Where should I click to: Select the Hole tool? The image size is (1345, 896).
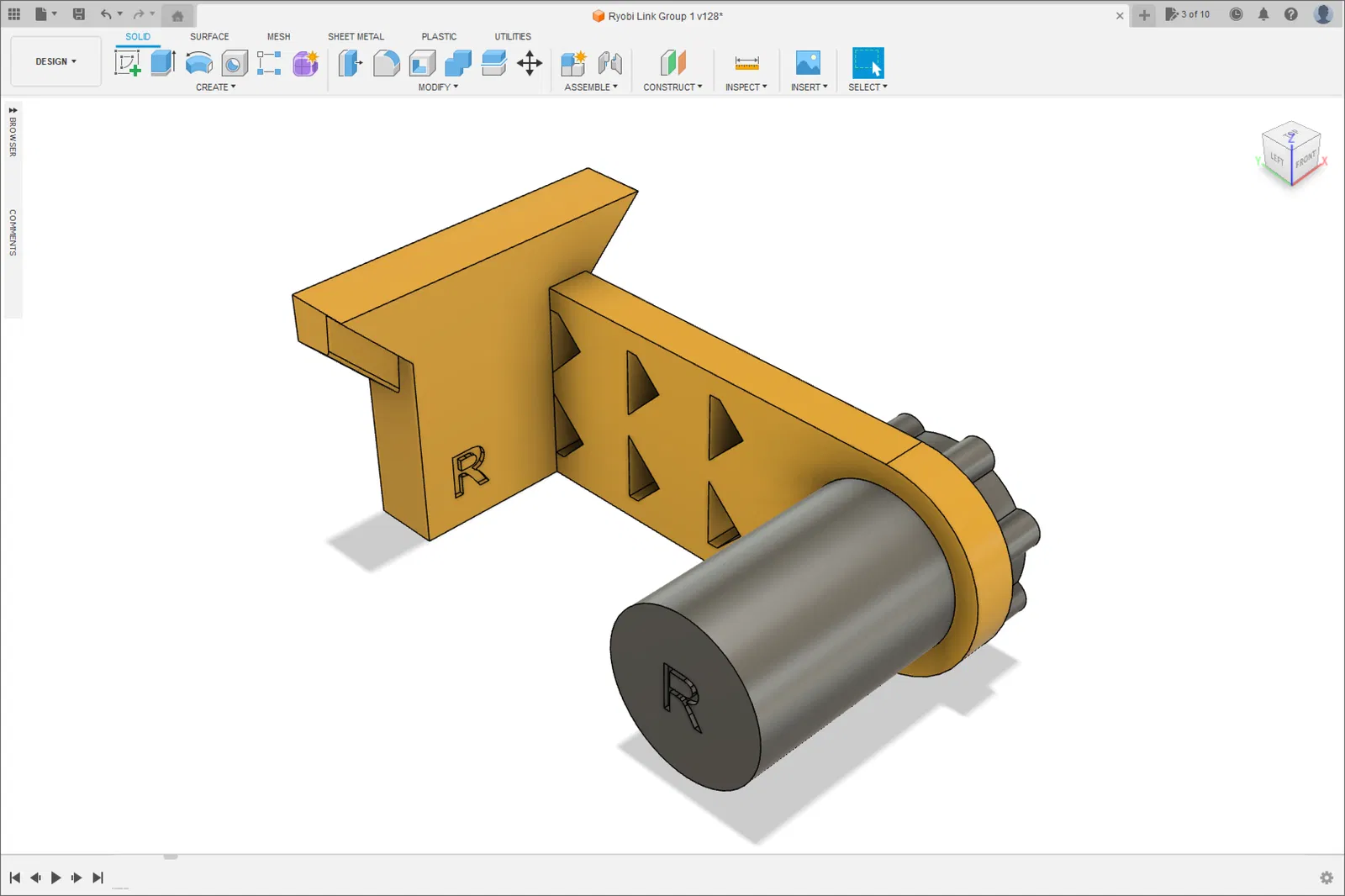coord(235,63)
